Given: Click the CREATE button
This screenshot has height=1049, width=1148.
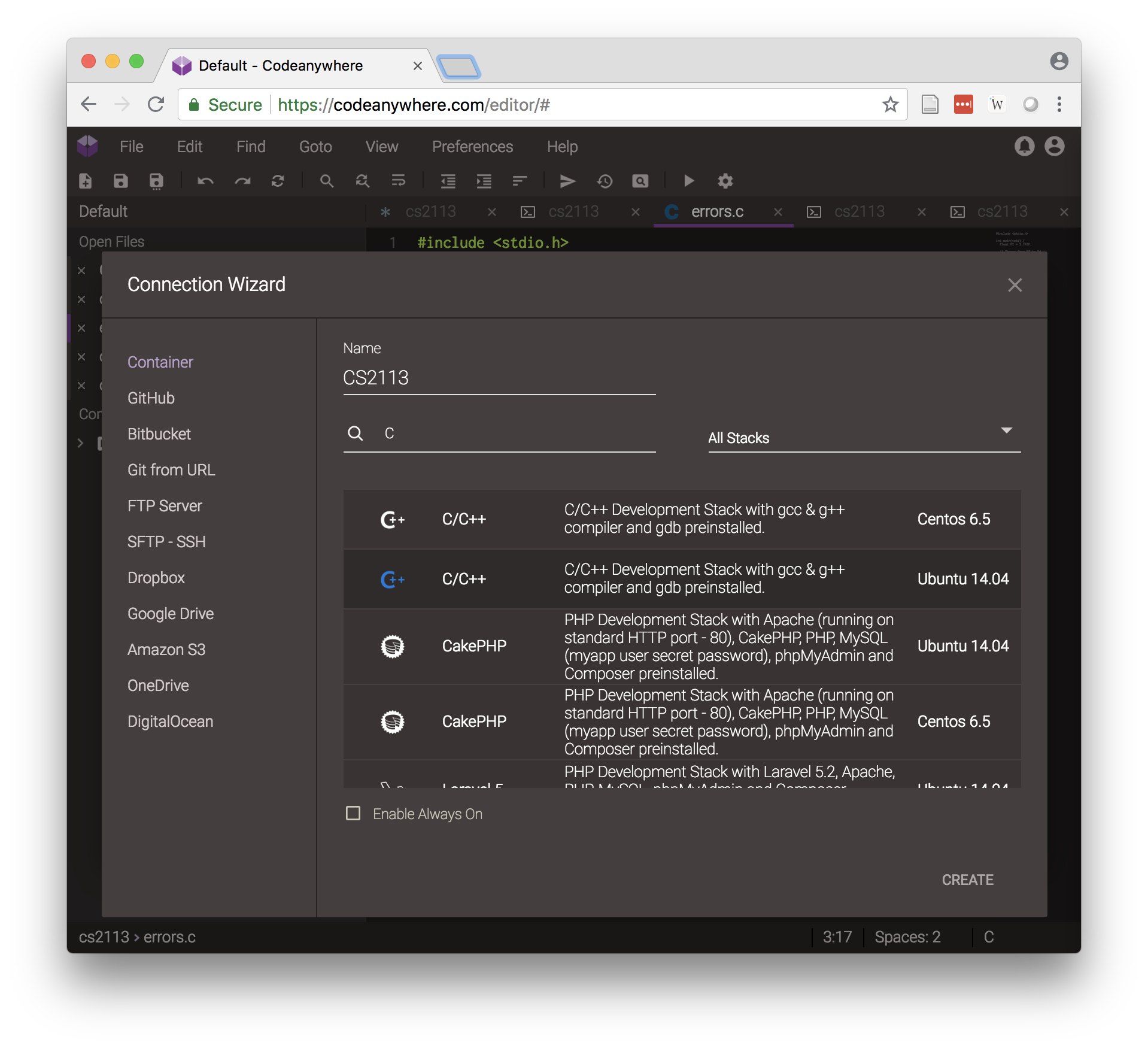Looking at the screenshot, I should [968, 880].
